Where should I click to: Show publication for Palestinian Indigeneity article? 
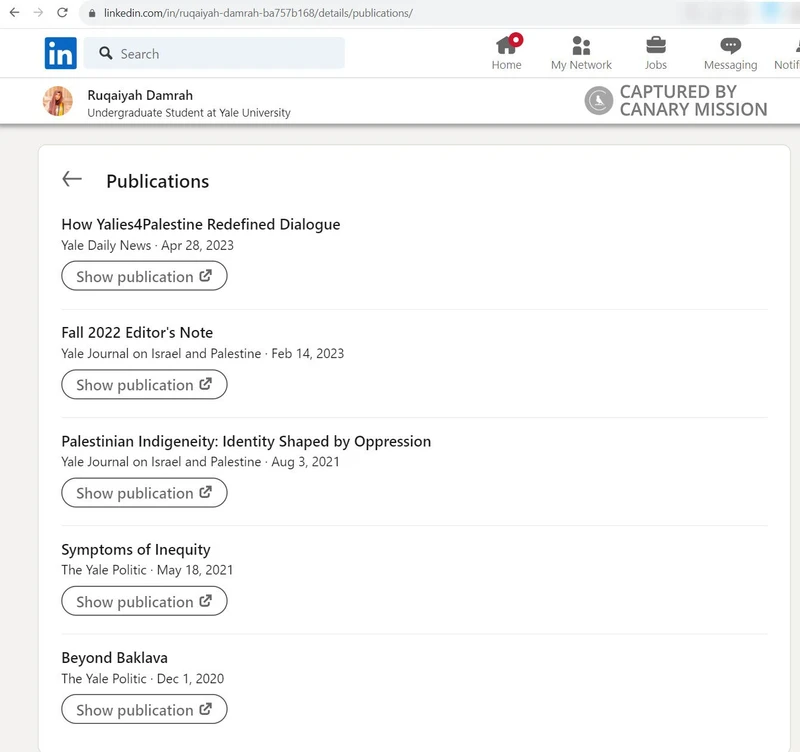tap(144, 492)
